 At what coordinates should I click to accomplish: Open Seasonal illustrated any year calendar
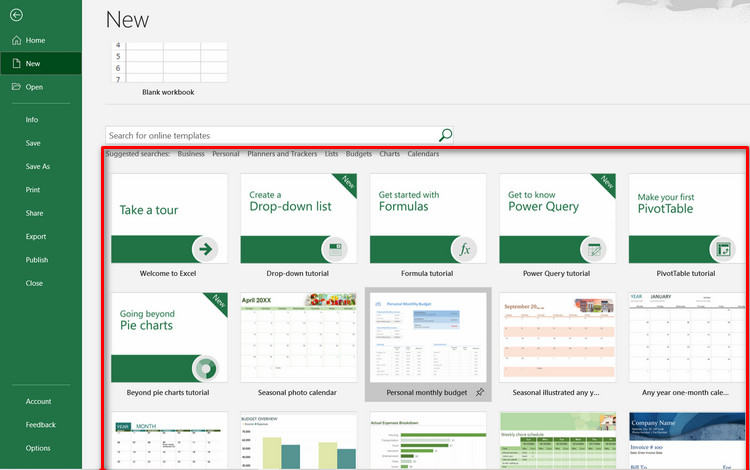point(558,338)
